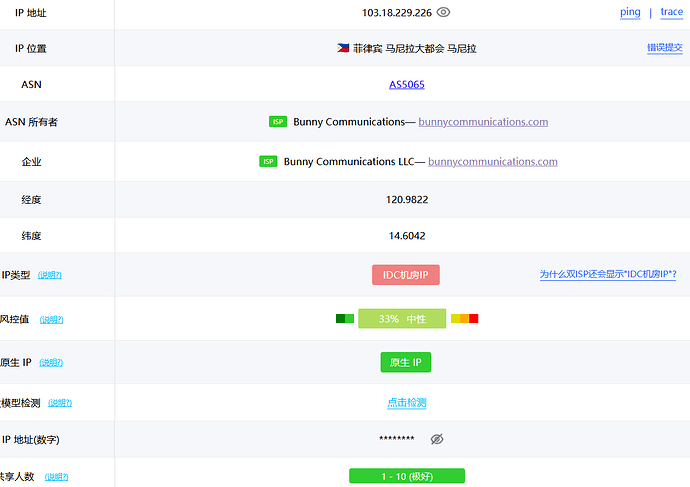Open the 为什么双ISP还会显示IDC机房IP link
This screenshot has width=690, height=487.
tap(608, 275)
